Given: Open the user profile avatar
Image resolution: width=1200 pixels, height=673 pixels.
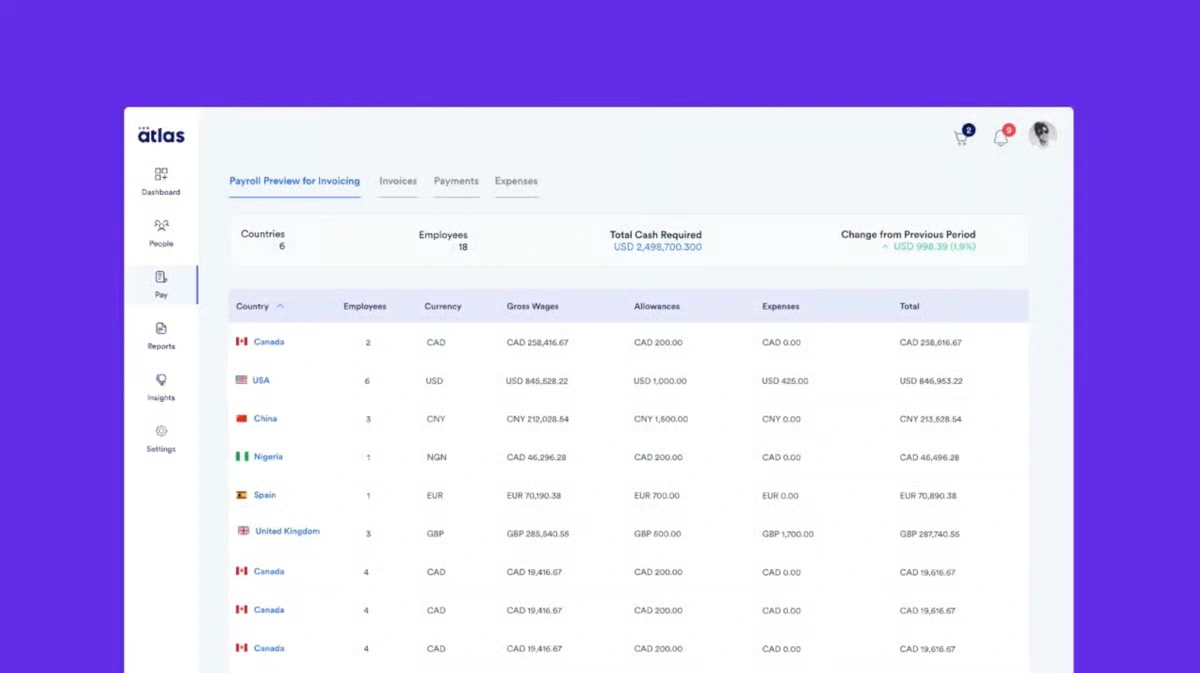Looking at the screenshot, I should coord(1043,135).
